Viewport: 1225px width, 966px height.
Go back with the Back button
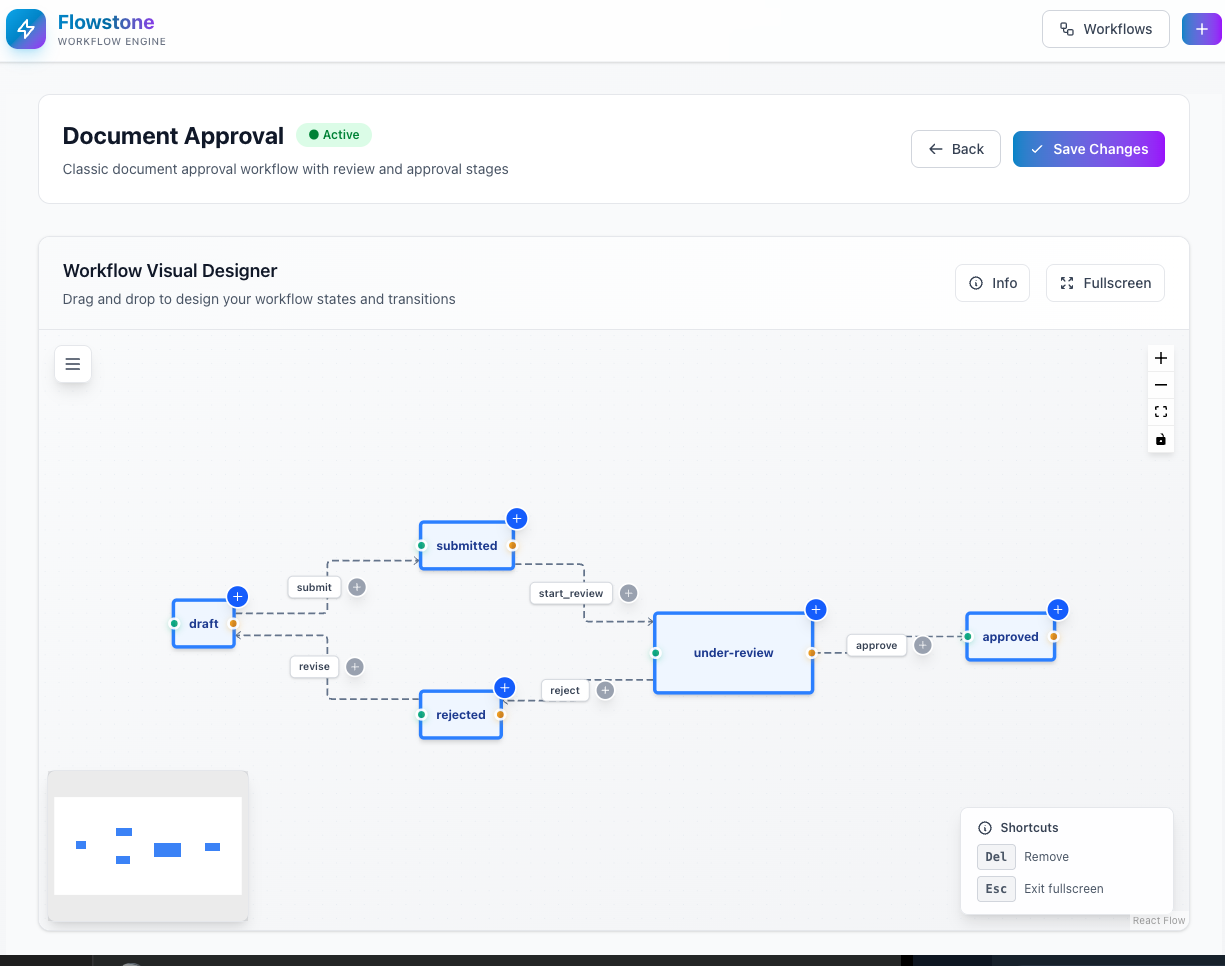point(956,149)
